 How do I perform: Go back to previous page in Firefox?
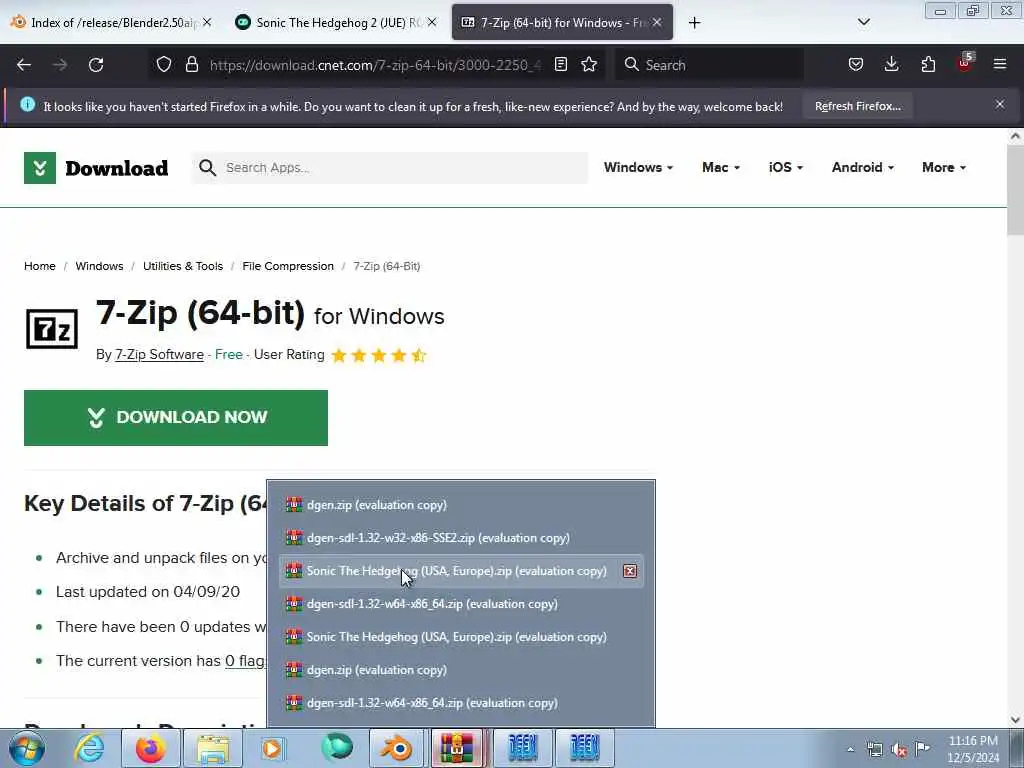pos(24,65)
